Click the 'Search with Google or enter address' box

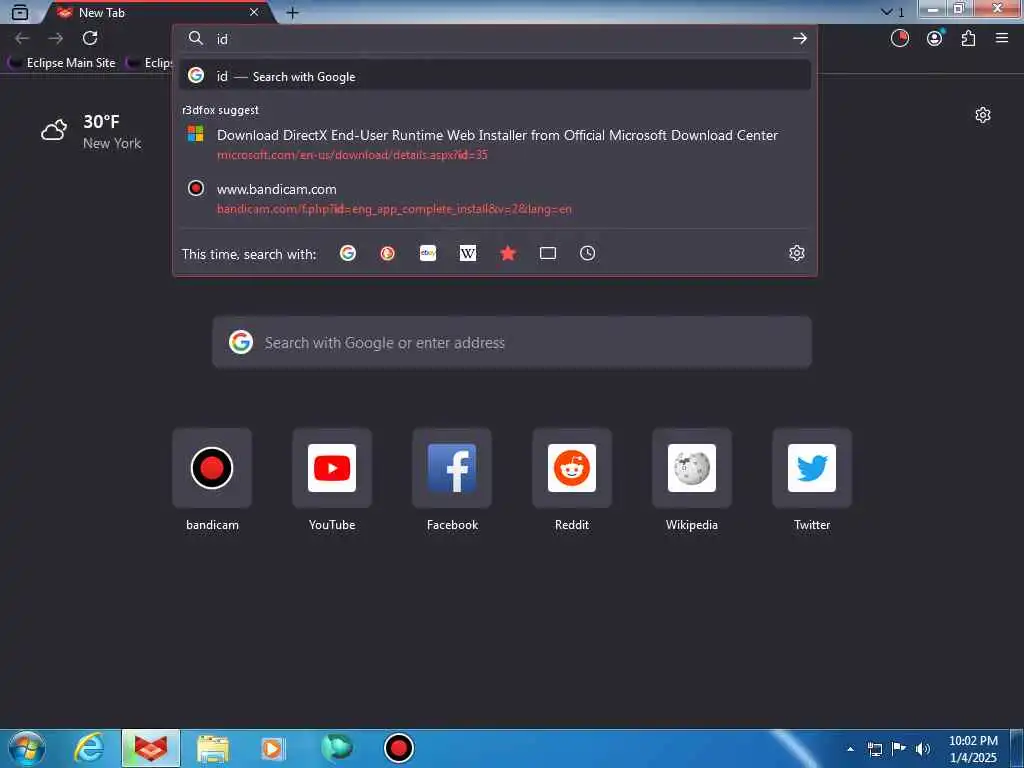tap(512, 342)
